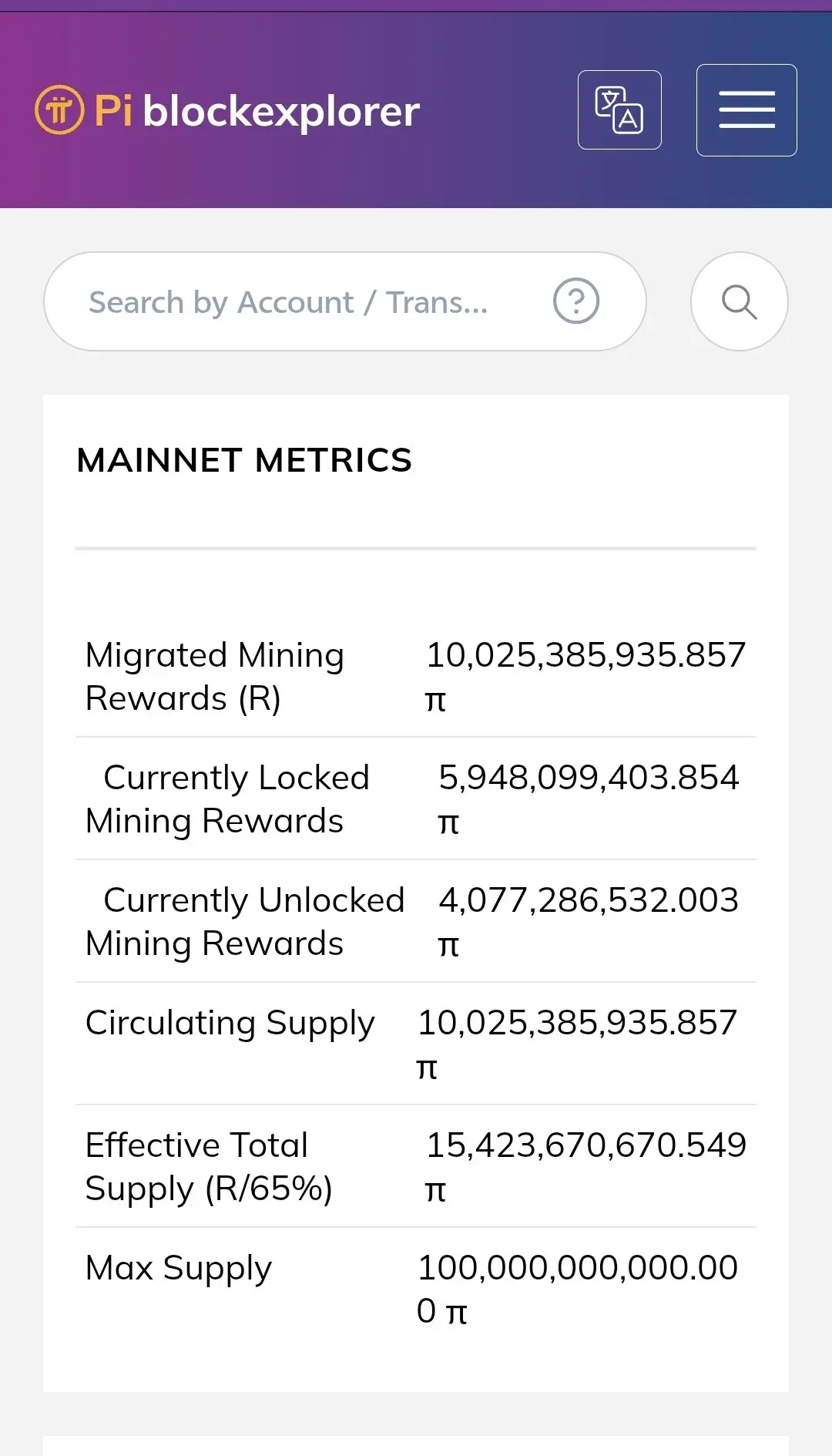
Task: Select the Migrated Mining Rewards (R) label
Action: 214,677
